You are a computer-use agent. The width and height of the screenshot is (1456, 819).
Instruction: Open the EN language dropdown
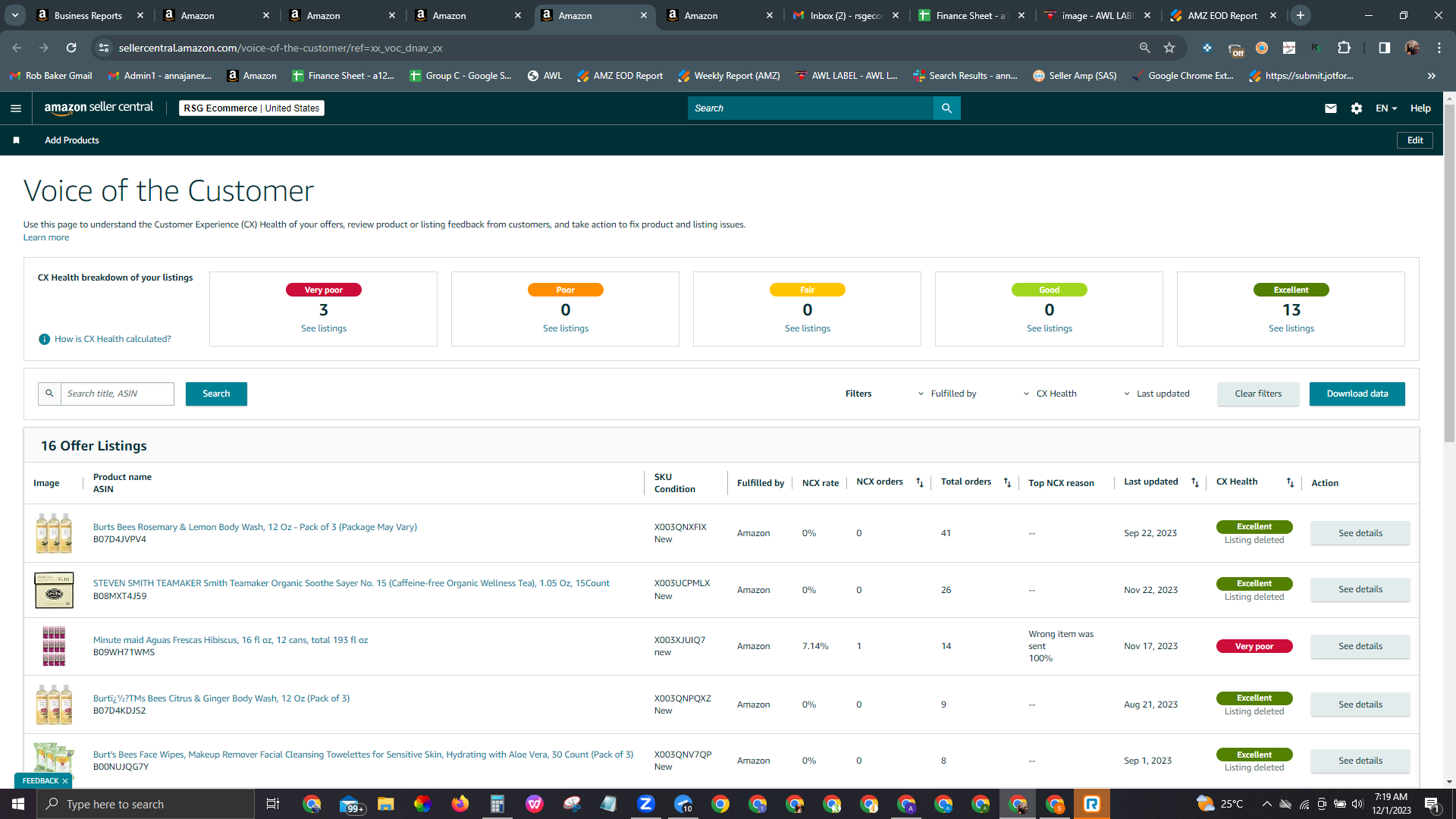[1386, 108]
